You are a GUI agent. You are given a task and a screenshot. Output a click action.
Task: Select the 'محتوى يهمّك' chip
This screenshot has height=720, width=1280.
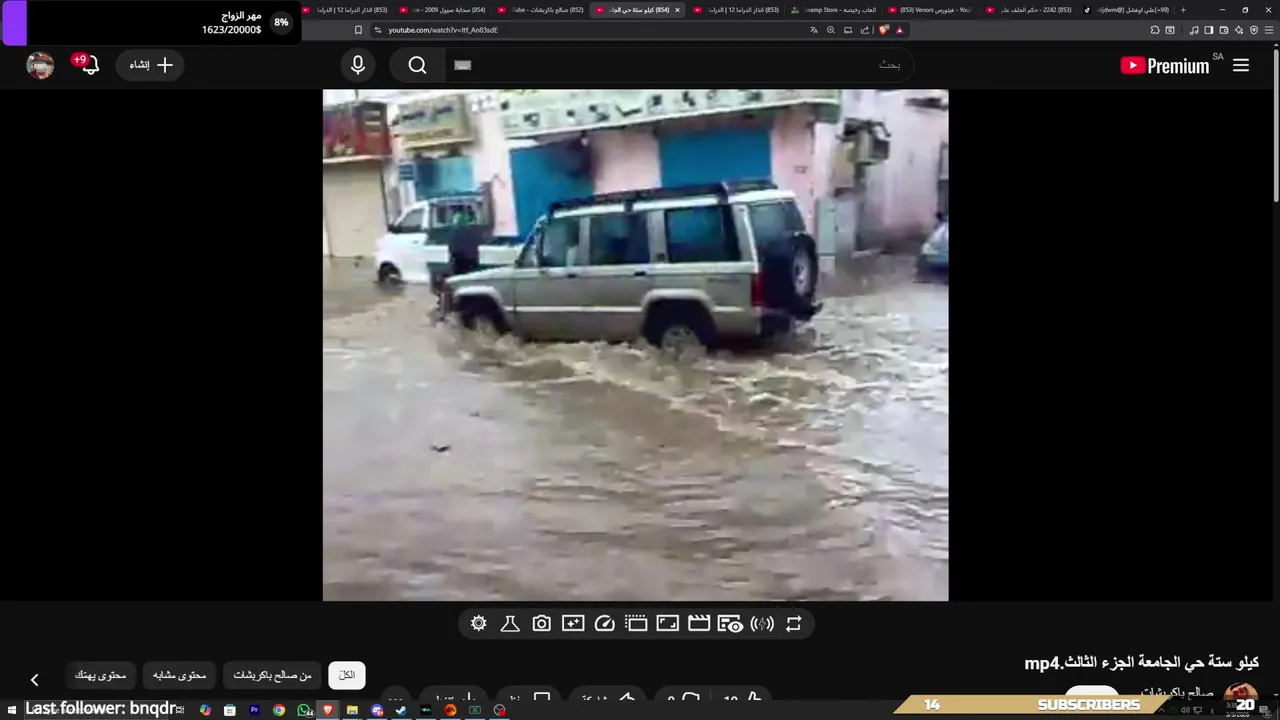point(101,676)
